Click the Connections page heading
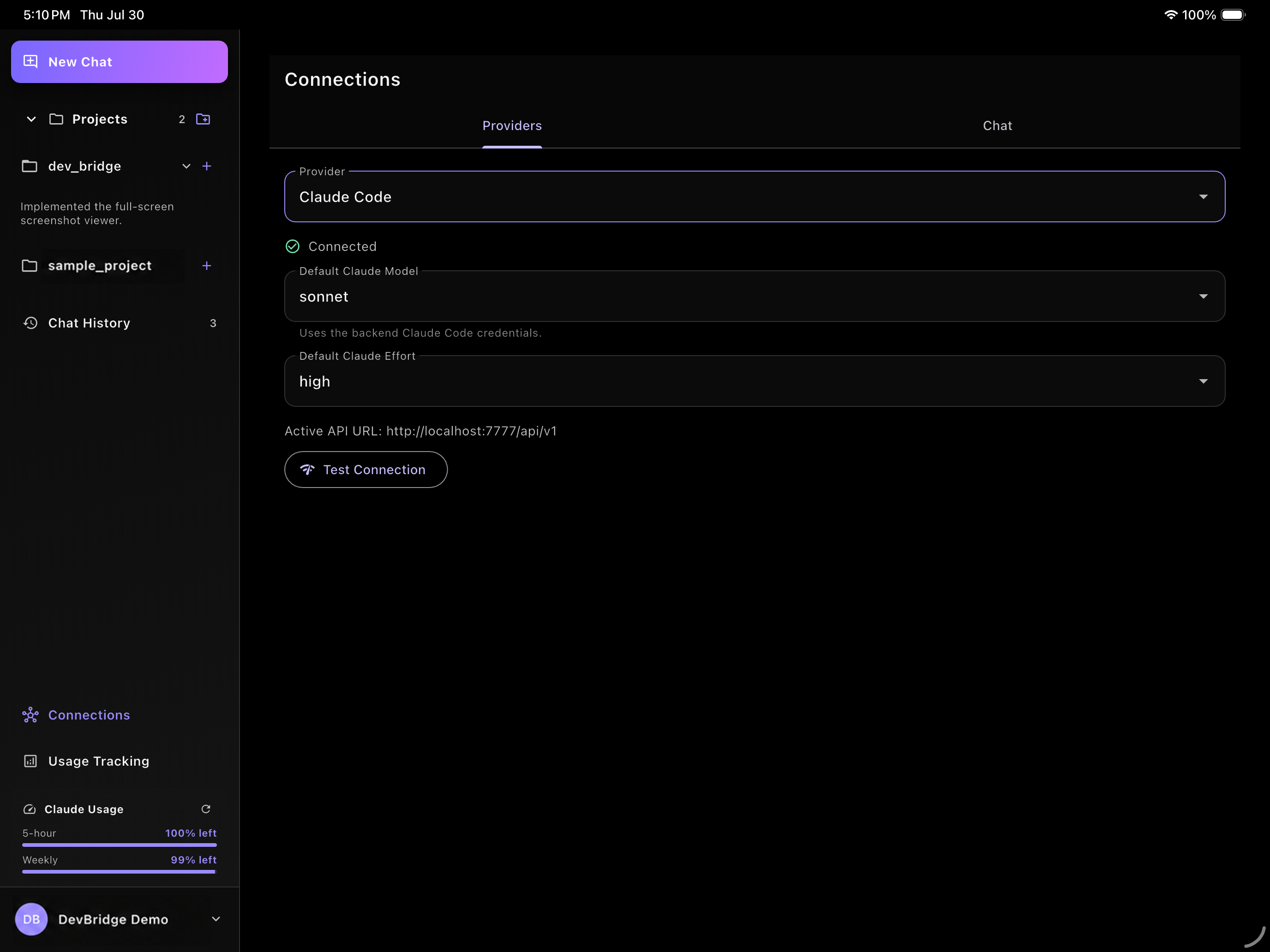 (342, 79)
